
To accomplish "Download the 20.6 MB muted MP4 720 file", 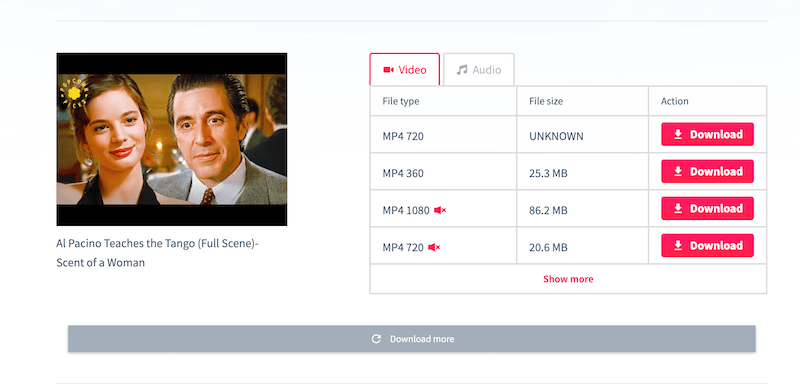I will coord(707,245).
